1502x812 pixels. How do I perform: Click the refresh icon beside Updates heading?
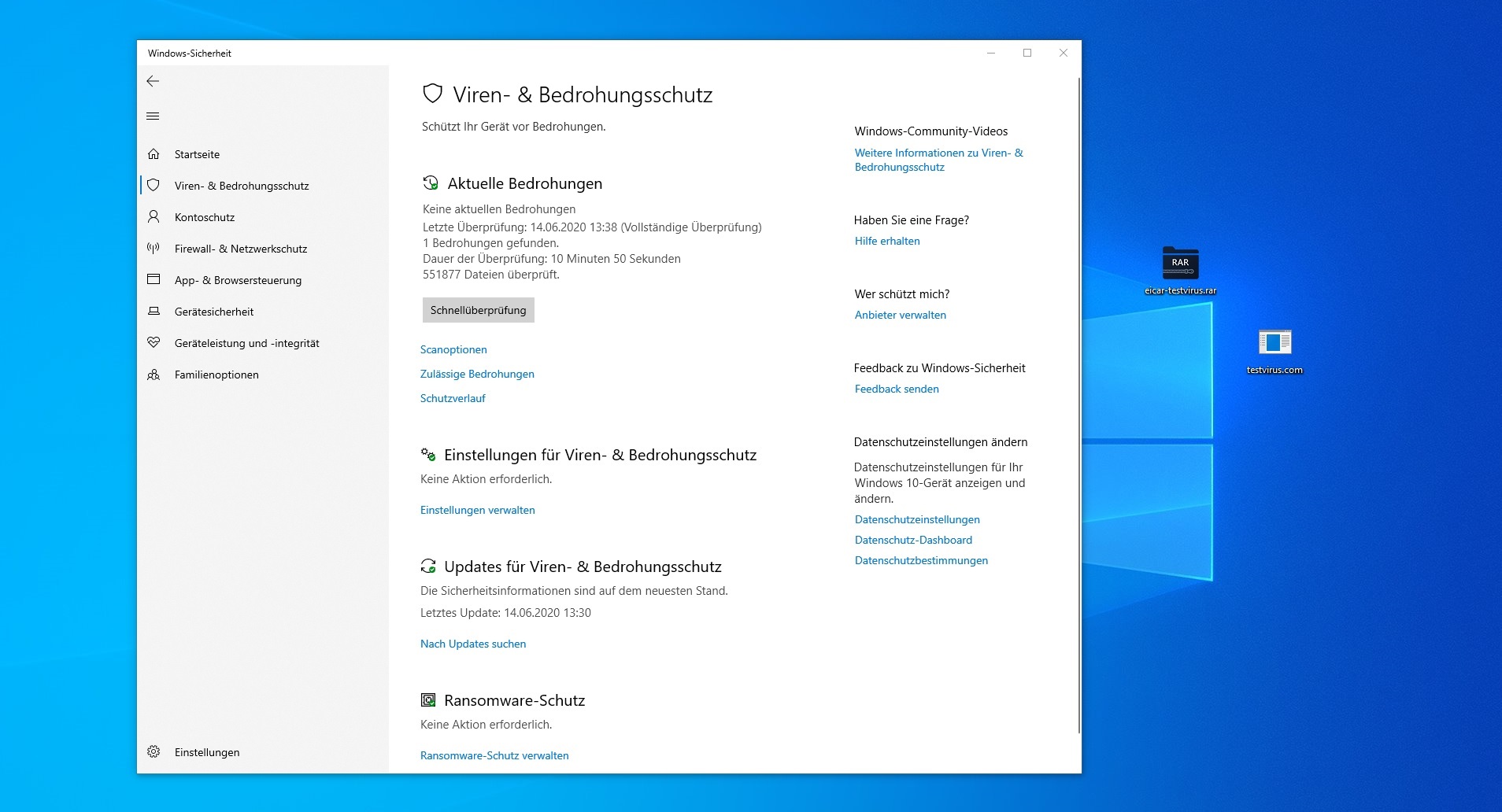(428, 566)
